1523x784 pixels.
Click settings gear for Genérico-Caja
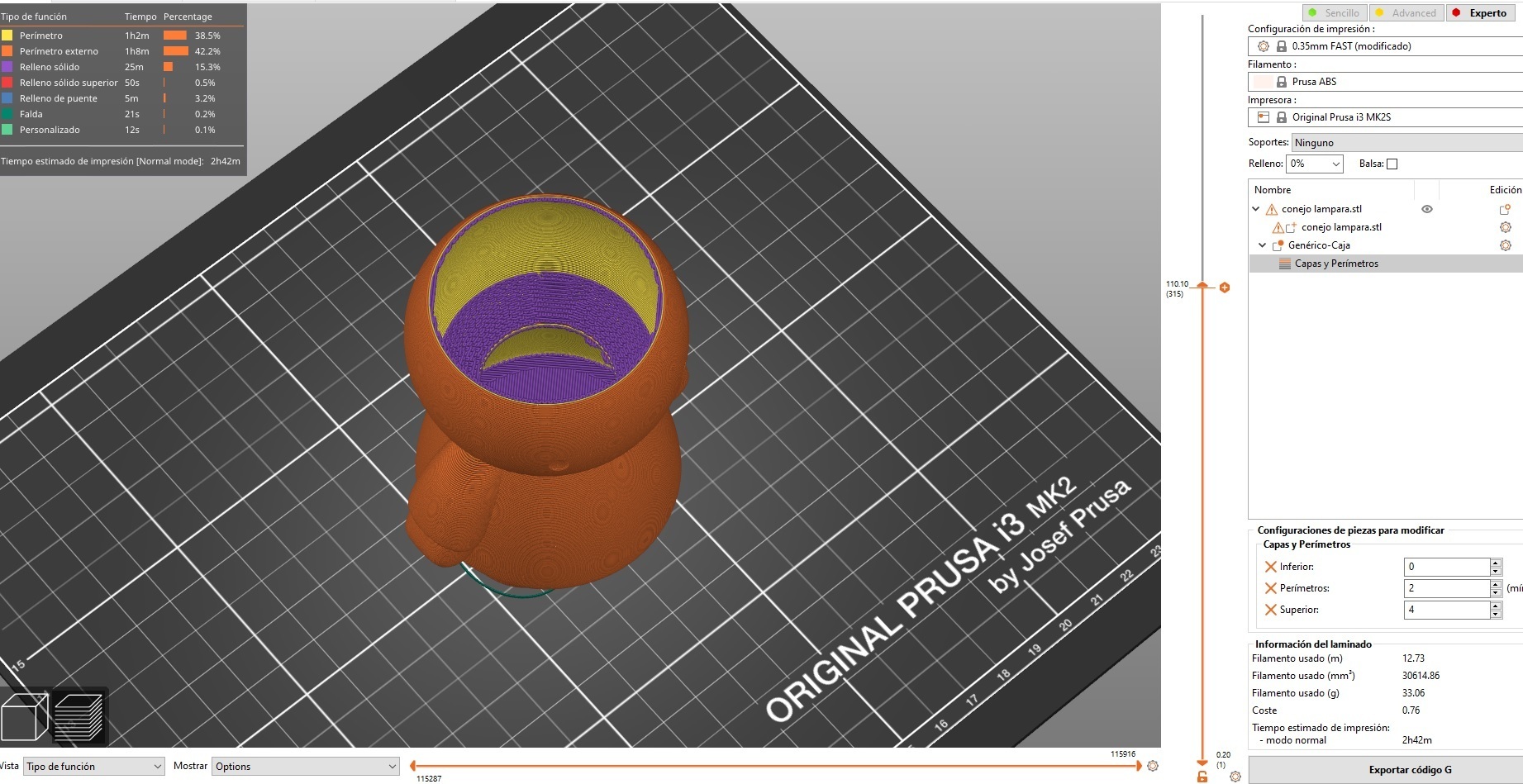point(1505,245)
